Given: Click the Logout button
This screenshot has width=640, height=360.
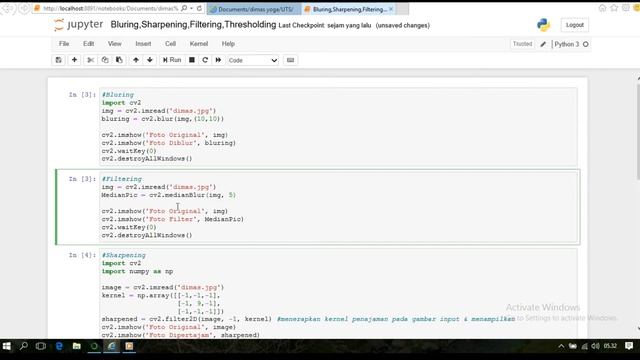Looking at the screenshot, I should [575, 25].
